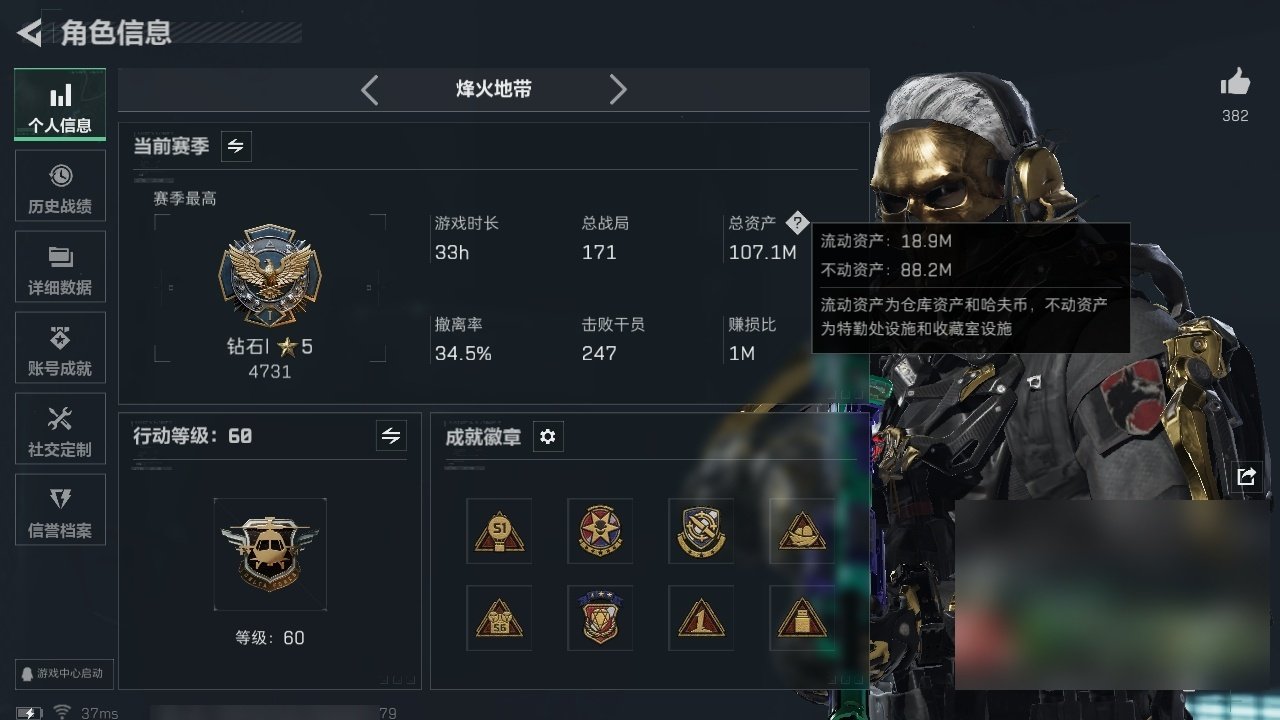Click the back arrow beside 角色信息
Image resolution: width=1280 pixels, height=720 pixels.
(30, 33)
